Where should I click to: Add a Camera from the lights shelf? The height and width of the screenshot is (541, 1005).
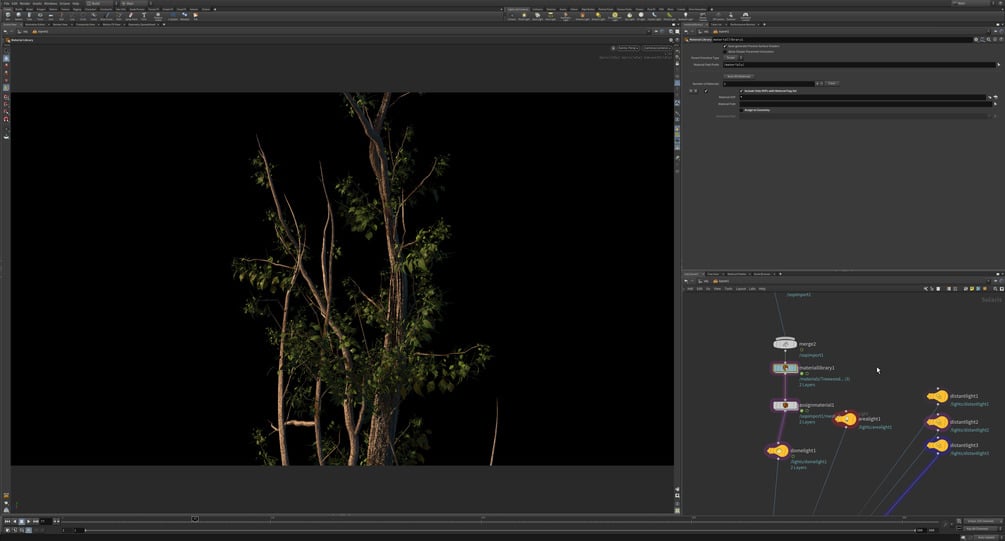pos(512,16)
